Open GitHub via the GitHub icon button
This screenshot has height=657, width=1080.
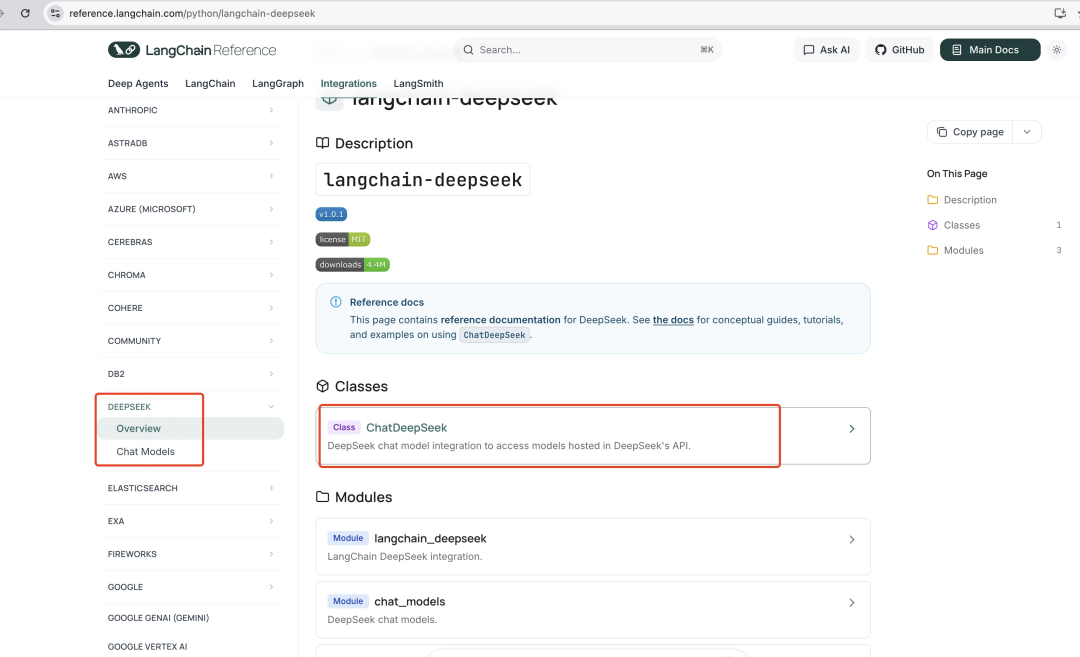tap(900, 50)
